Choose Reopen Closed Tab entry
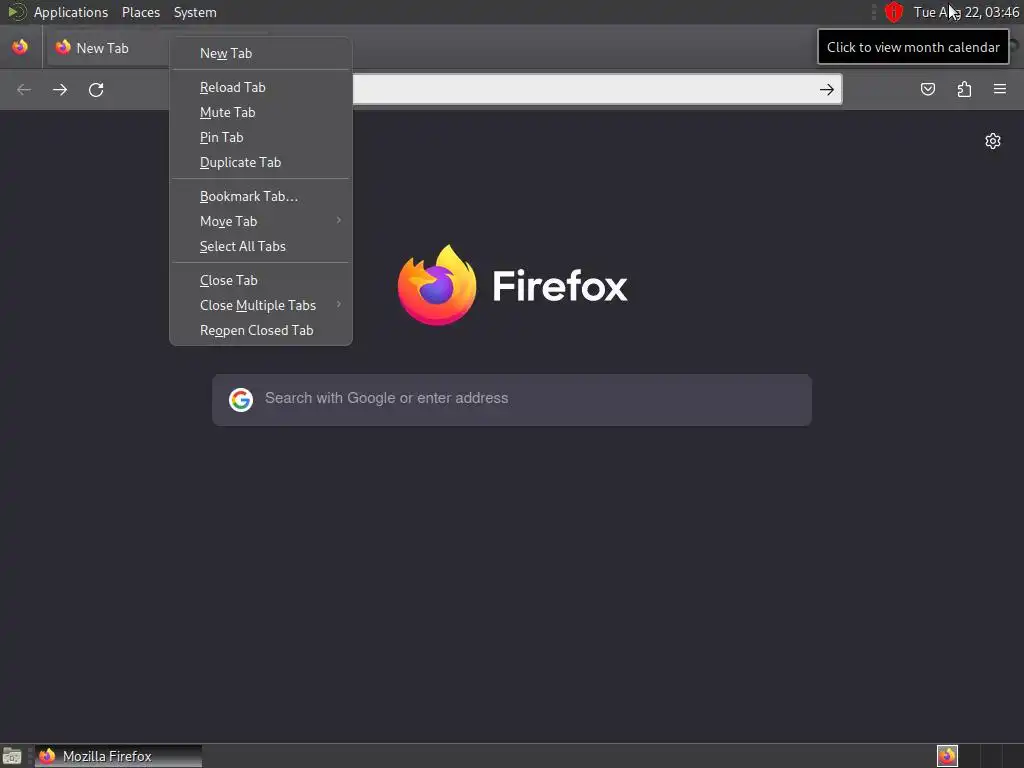This screenshot has width=1024, height=768. (261, 330)
